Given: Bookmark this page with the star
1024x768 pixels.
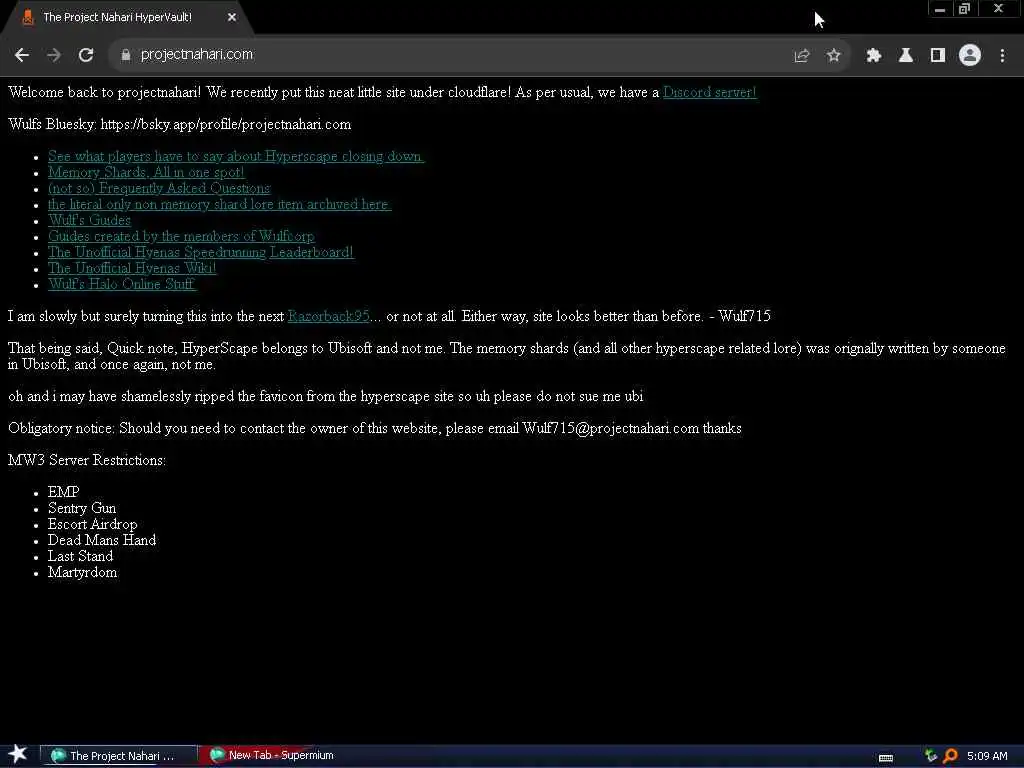Looking at the screenshot, I should click(833, 56).
